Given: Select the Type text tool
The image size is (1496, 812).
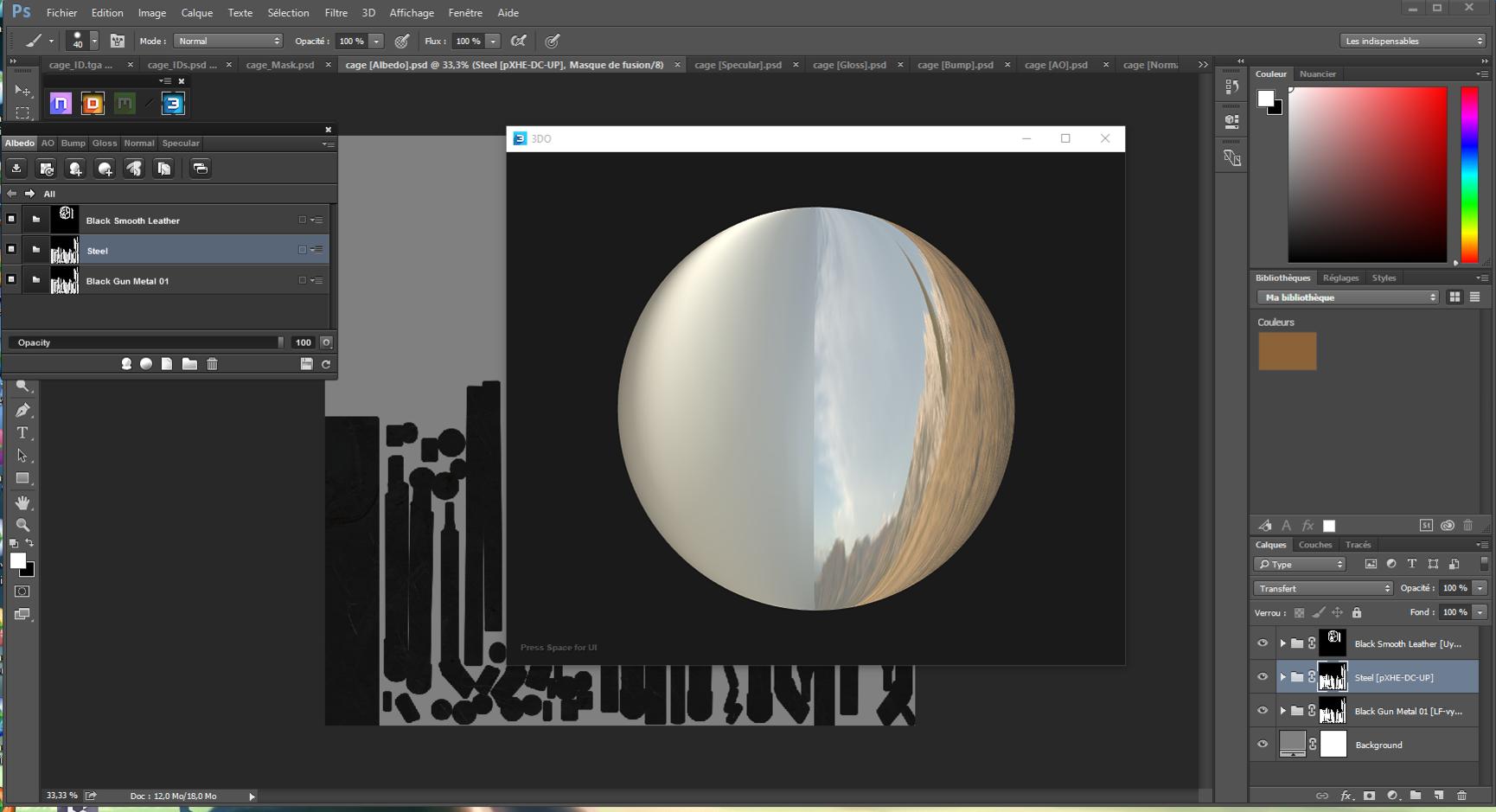Looking at the screenshot, I should [x=22, y=432].
